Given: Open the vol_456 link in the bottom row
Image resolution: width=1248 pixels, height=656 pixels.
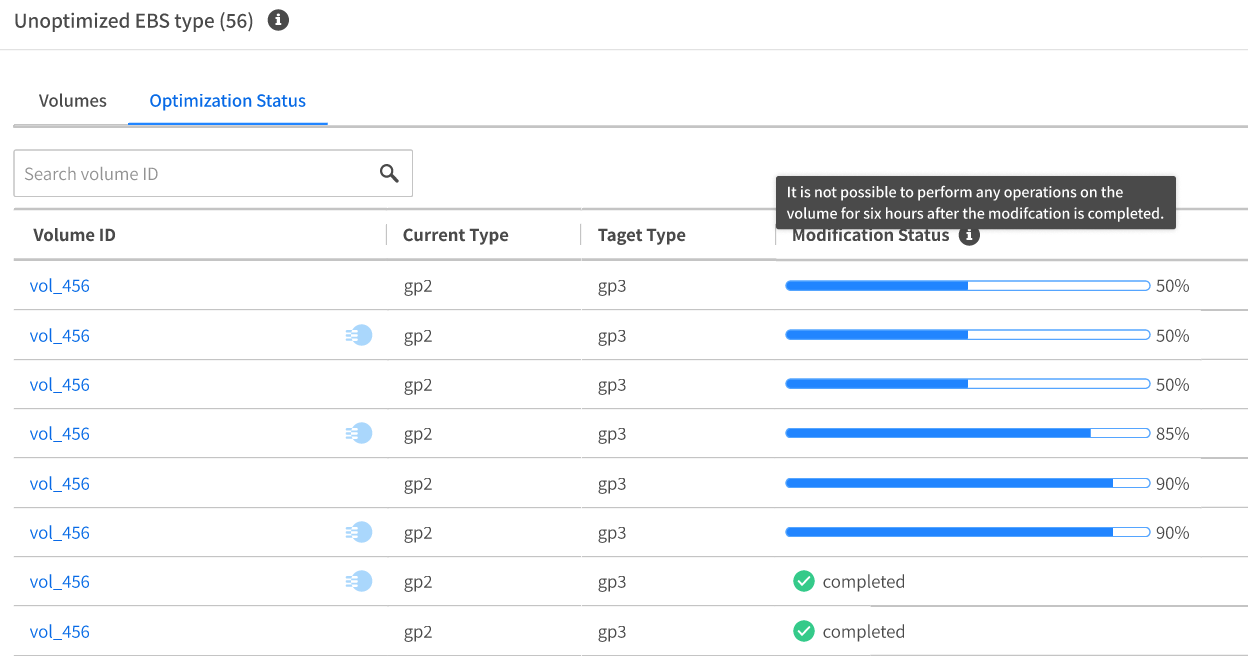Looking at the screenshot, I should (60, 632).
